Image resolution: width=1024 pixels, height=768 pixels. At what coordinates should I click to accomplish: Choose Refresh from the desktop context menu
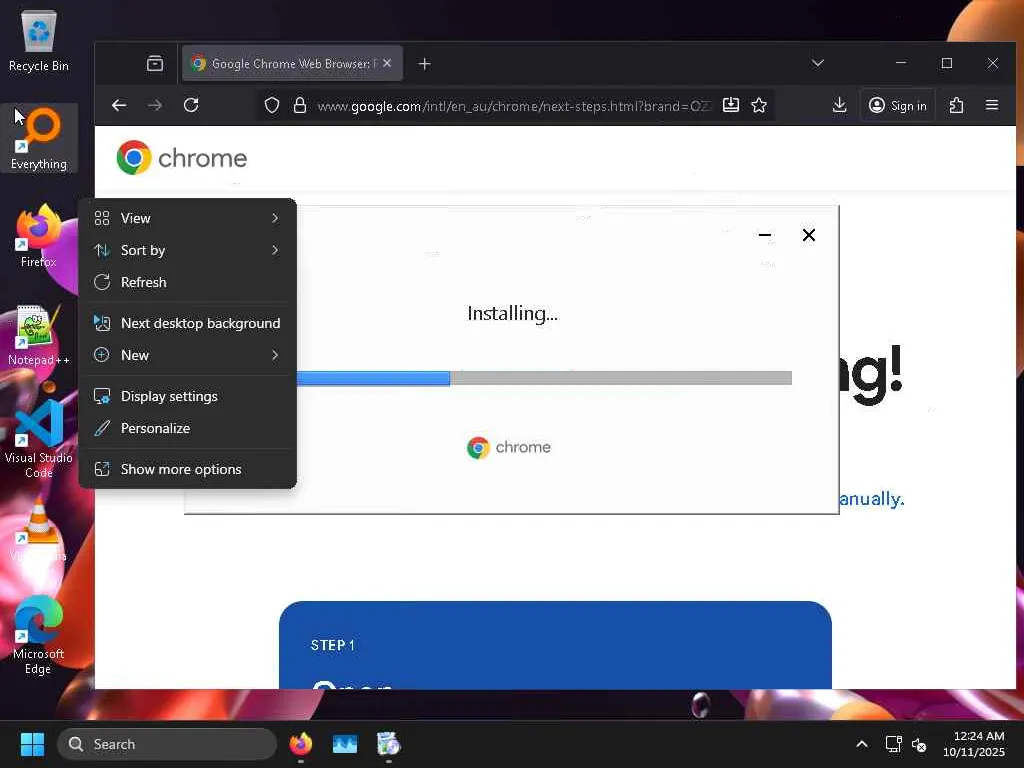pyautogui.click(x=187, y=282)
